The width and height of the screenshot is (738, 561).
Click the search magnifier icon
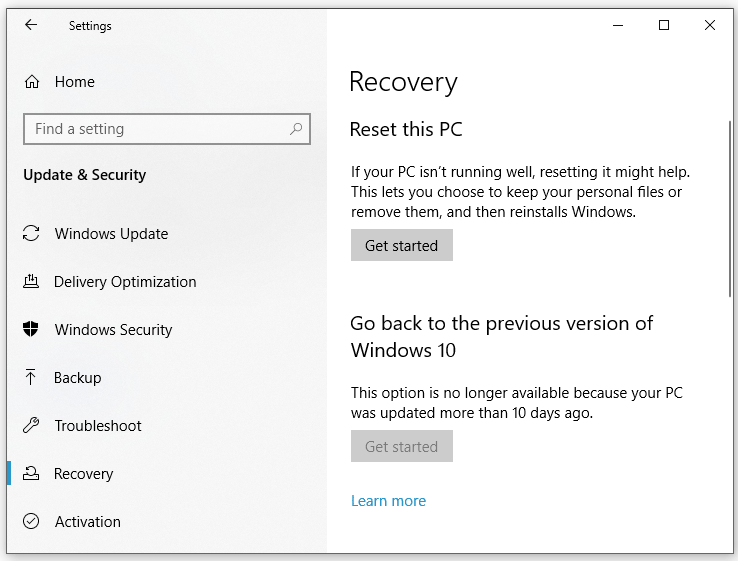coord(296,128)
